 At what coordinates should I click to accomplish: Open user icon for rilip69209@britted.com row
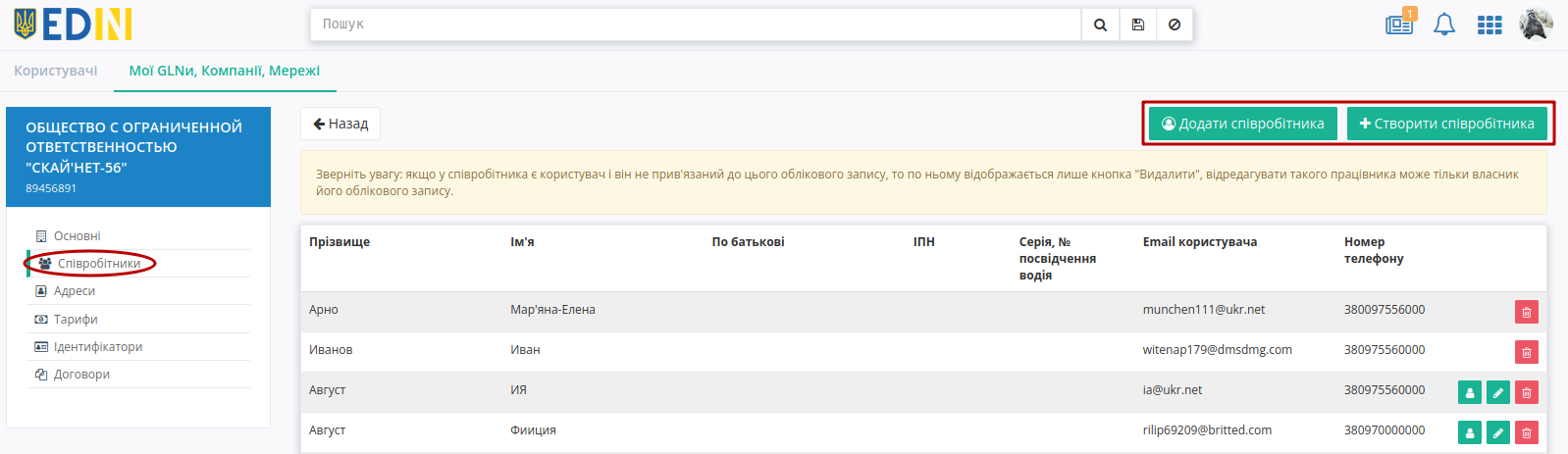coord(1469,432)
